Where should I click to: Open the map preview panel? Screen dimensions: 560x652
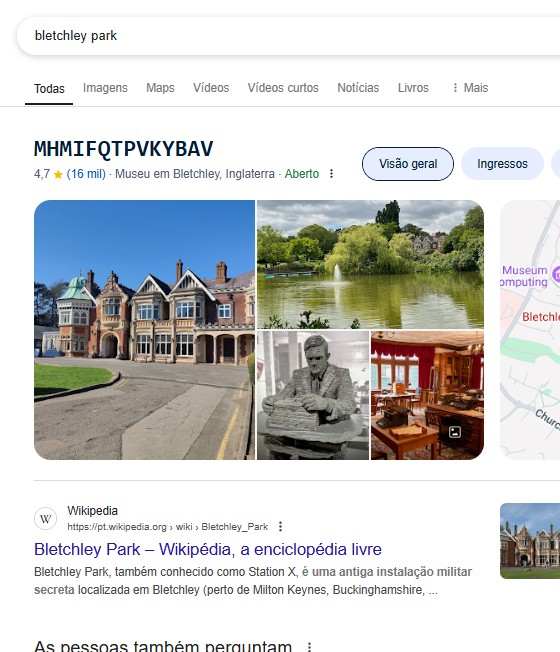pos(530,330)
